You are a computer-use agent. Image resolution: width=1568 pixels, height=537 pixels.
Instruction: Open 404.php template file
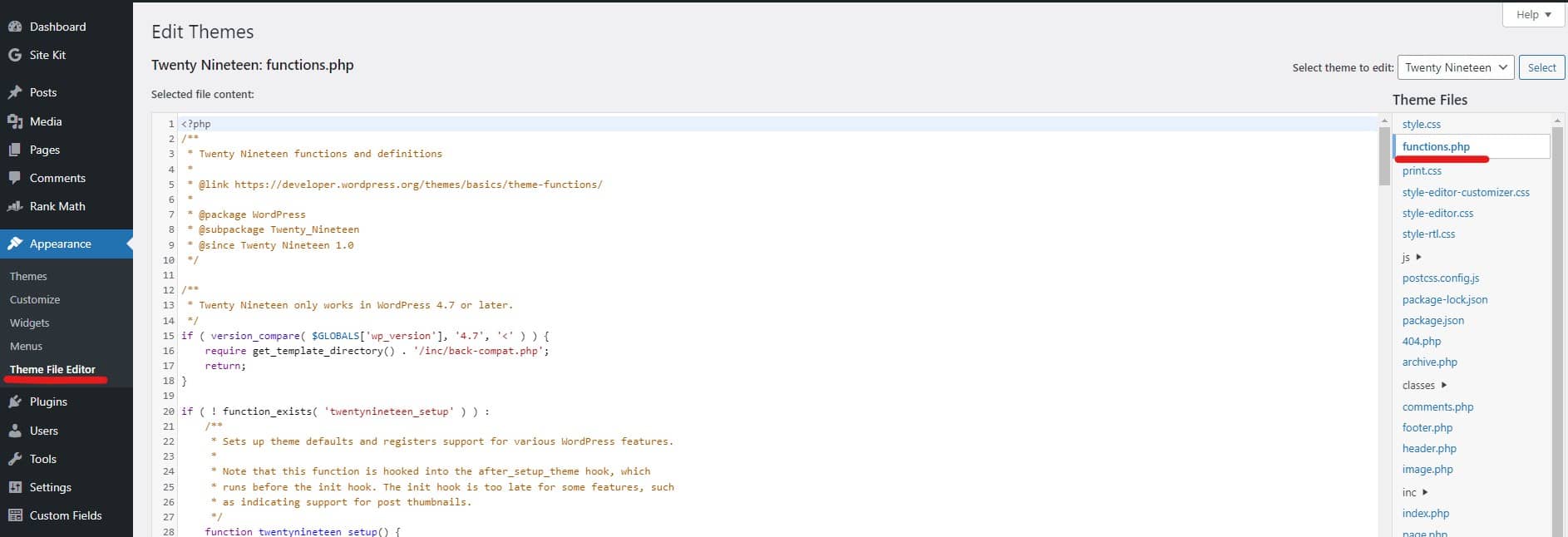(x=1422, y=341)
